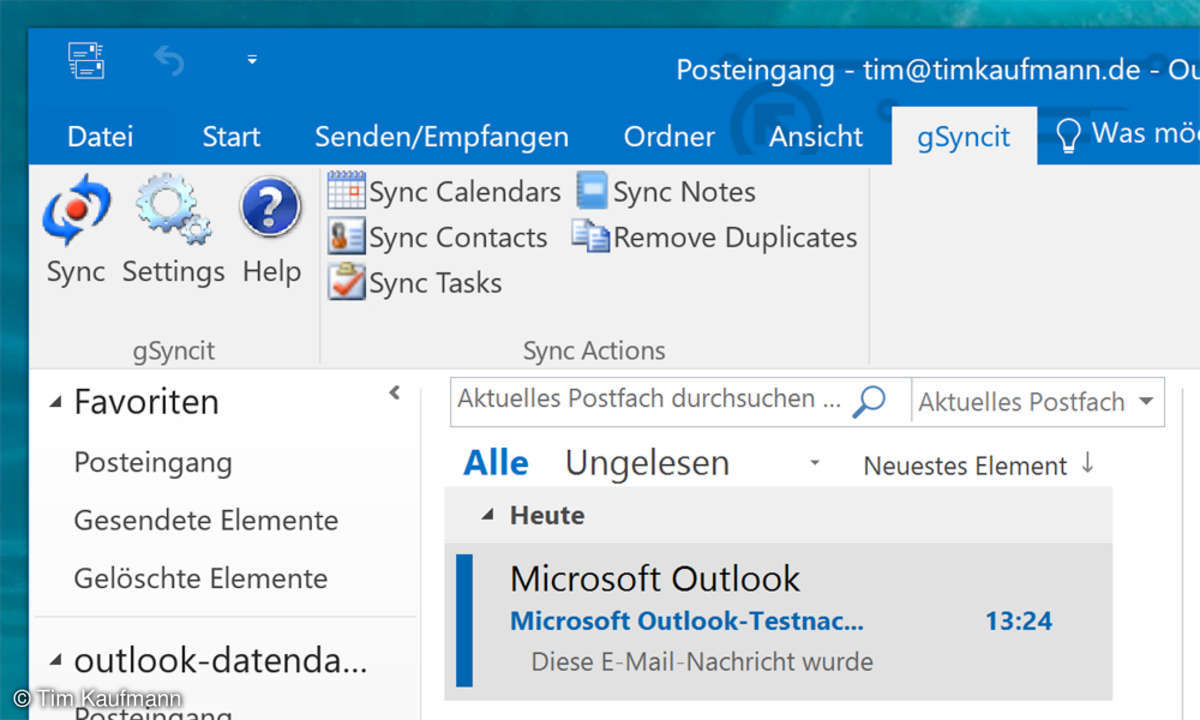Select Gelöschte Elemente folder
The width and height of the screenshot is (1200, 720).
click(x=201, y=578)
